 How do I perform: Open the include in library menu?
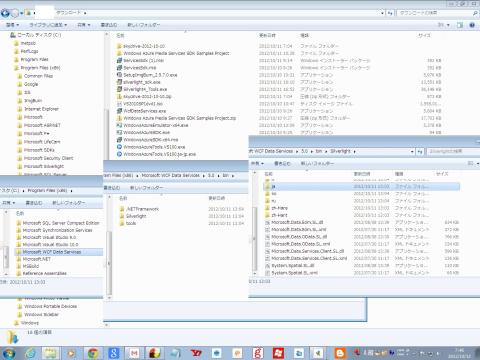(x=48, y=25)
